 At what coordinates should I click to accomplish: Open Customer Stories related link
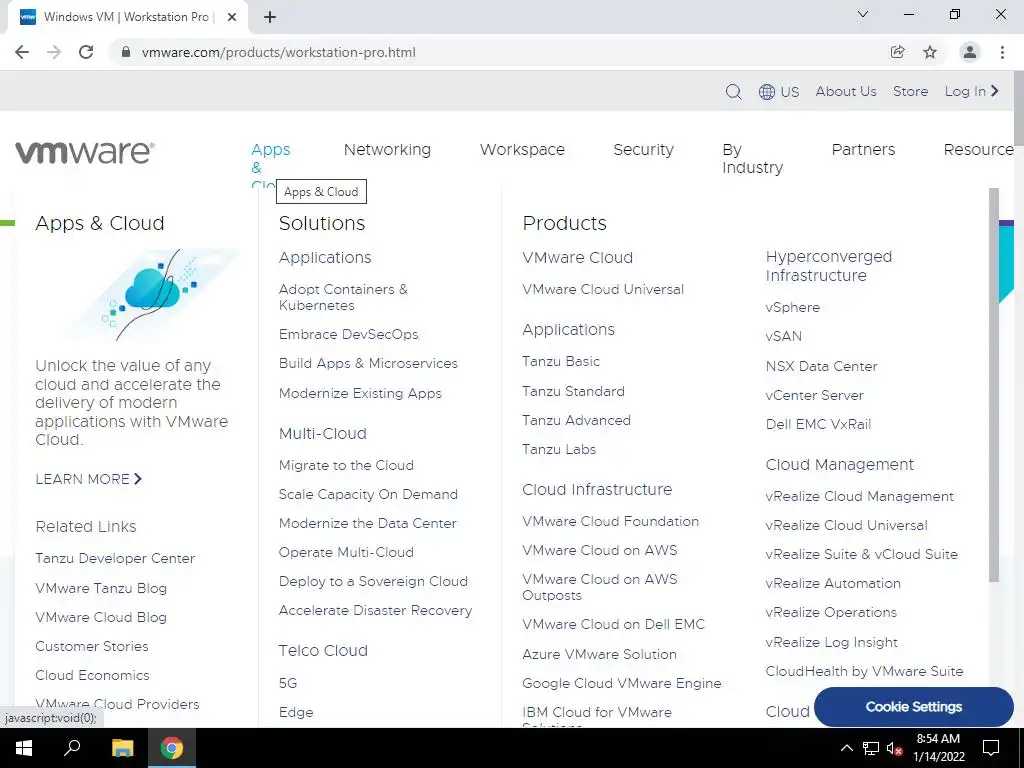91,647
